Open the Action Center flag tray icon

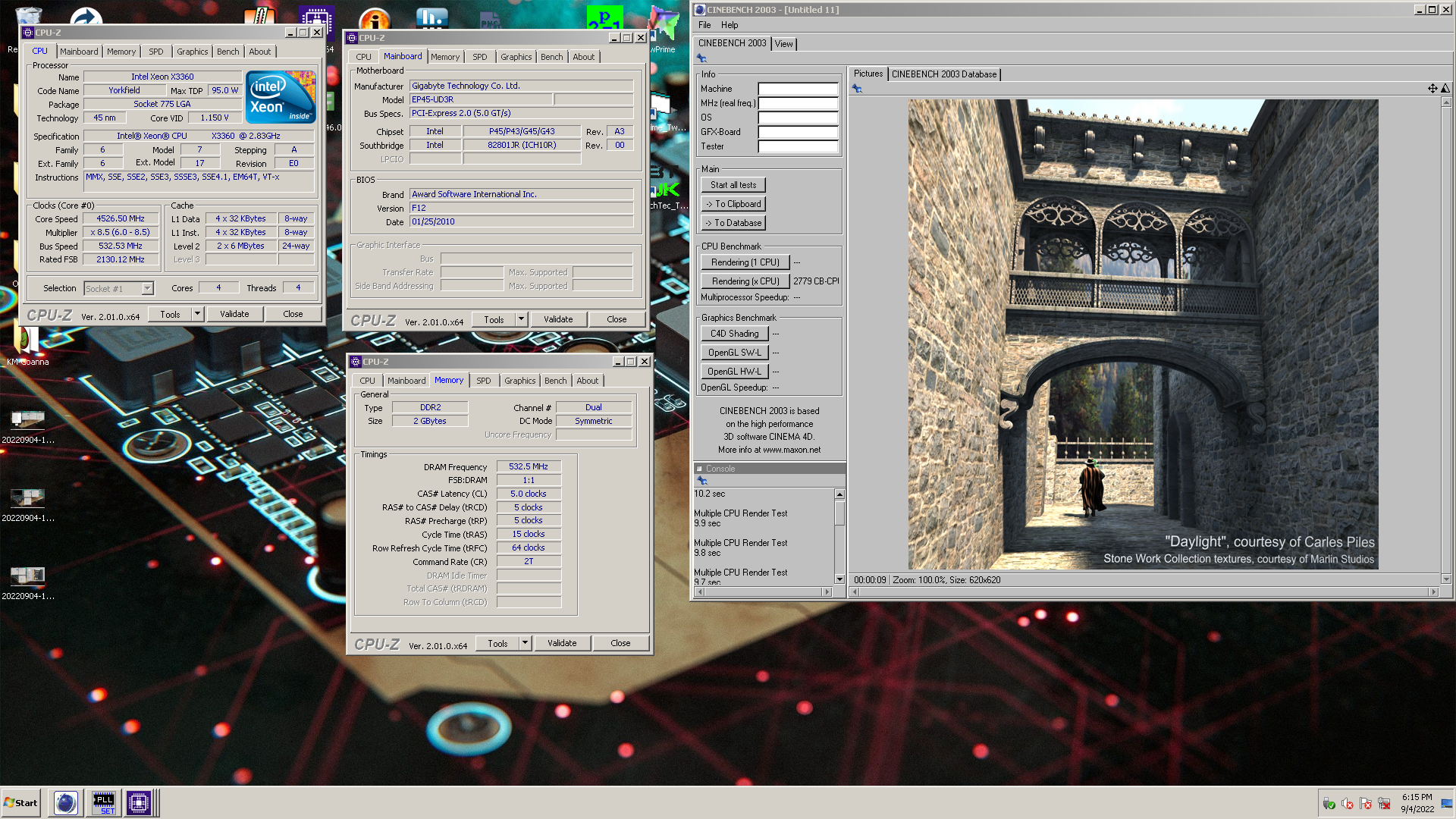tap(1366, 803)
